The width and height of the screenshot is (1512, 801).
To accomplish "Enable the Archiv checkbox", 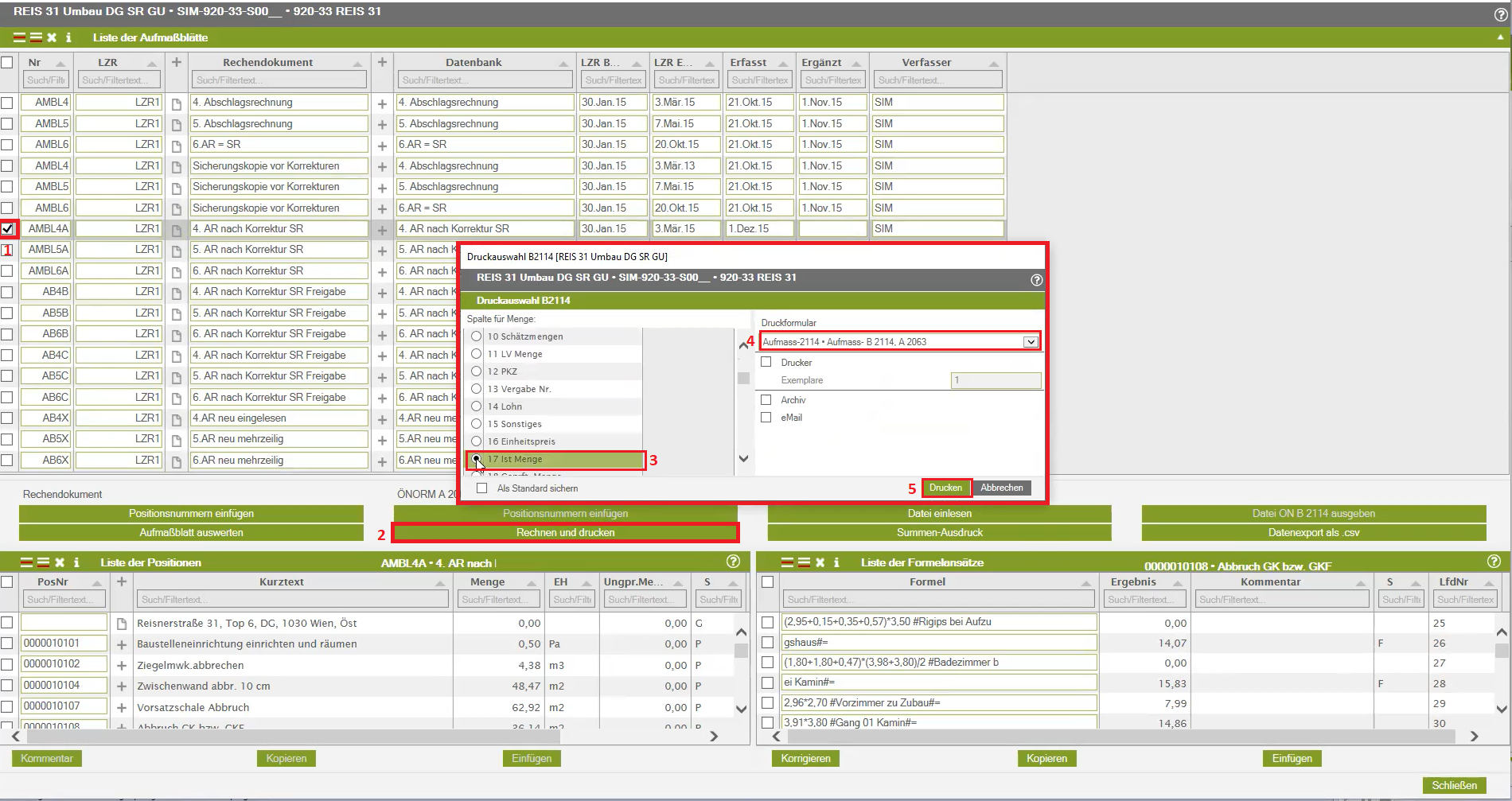I will point(766,400).
